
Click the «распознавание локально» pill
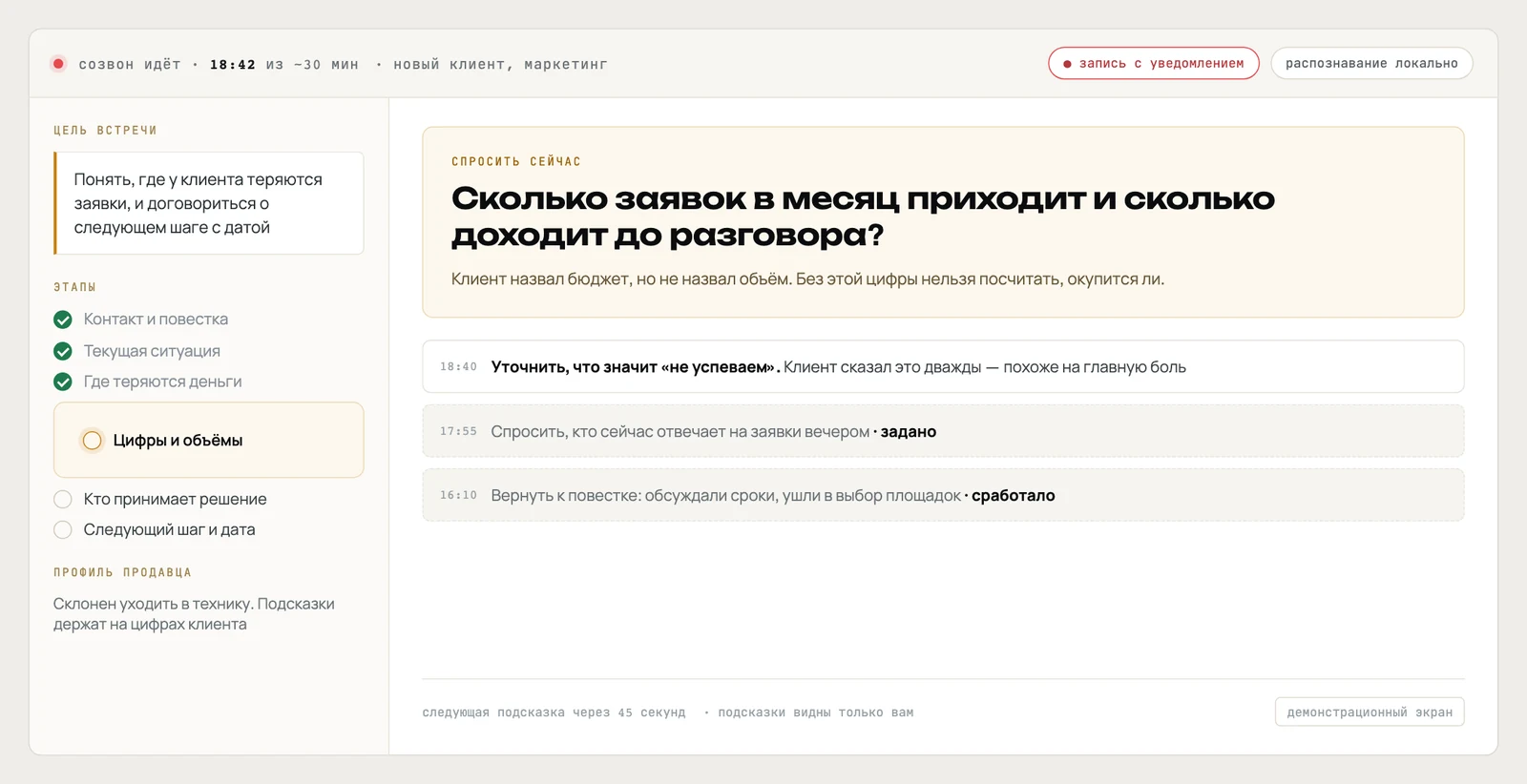[1371, 63]
